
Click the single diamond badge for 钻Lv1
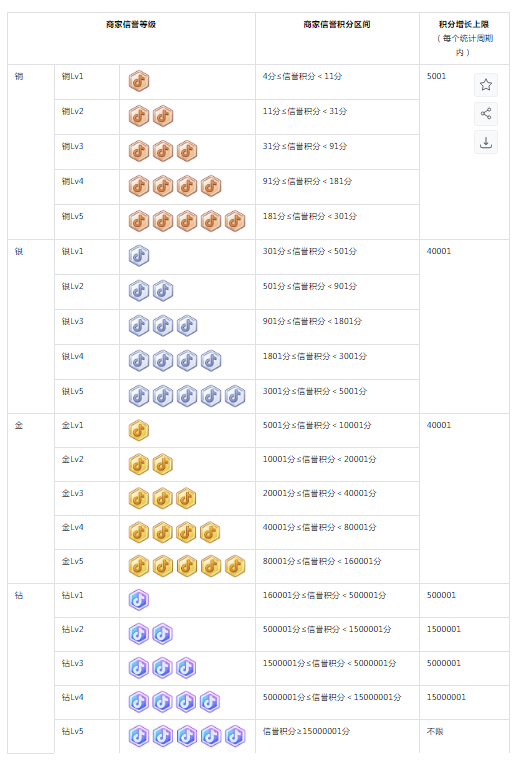click(x=139, y=600)
